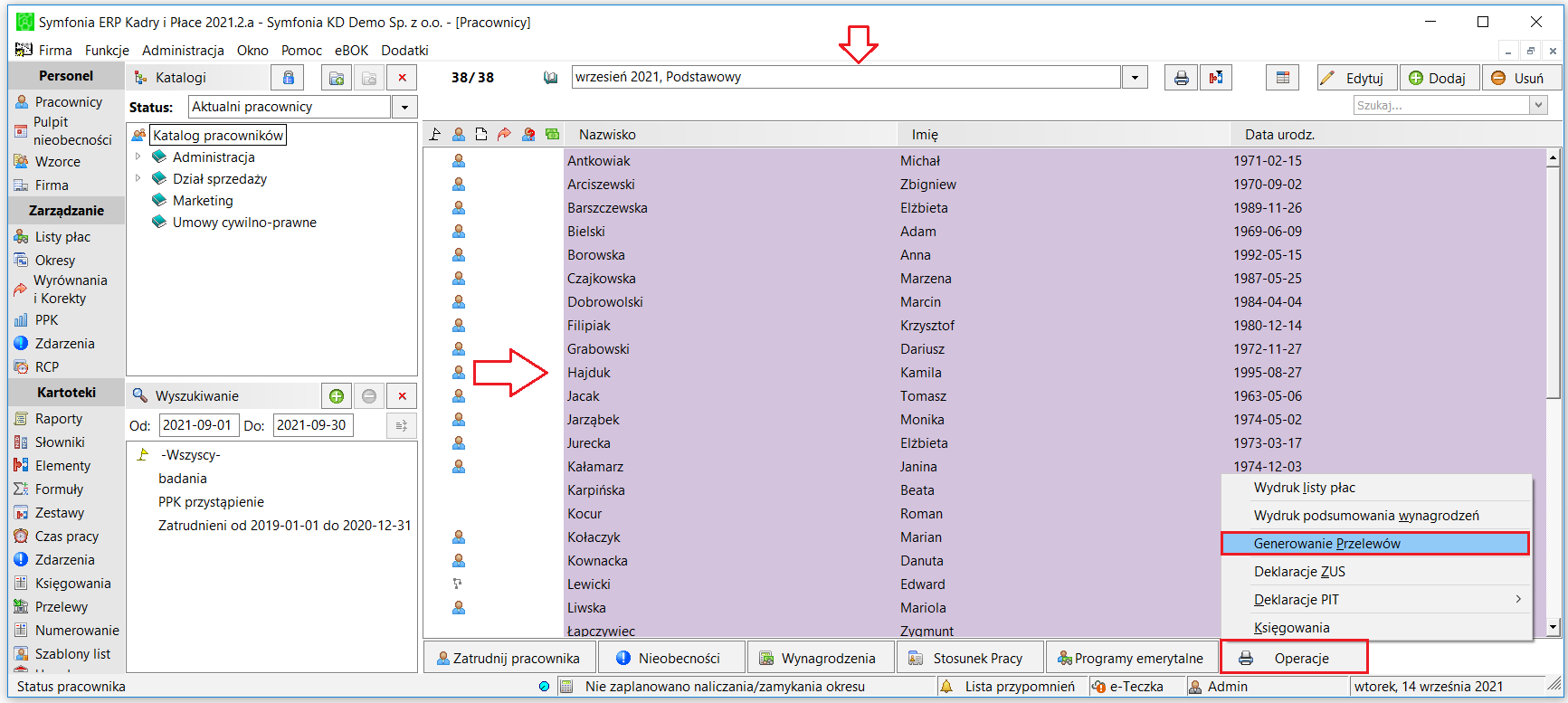Click the flag column header icon

point(435,134)
